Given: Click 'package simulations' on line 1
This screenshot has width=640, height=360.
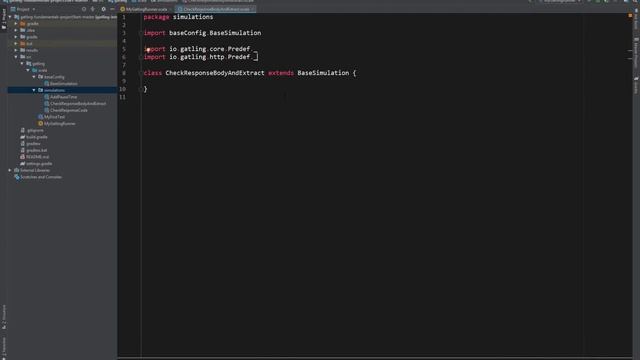Looking at the screenshot, I should [178, 17].
